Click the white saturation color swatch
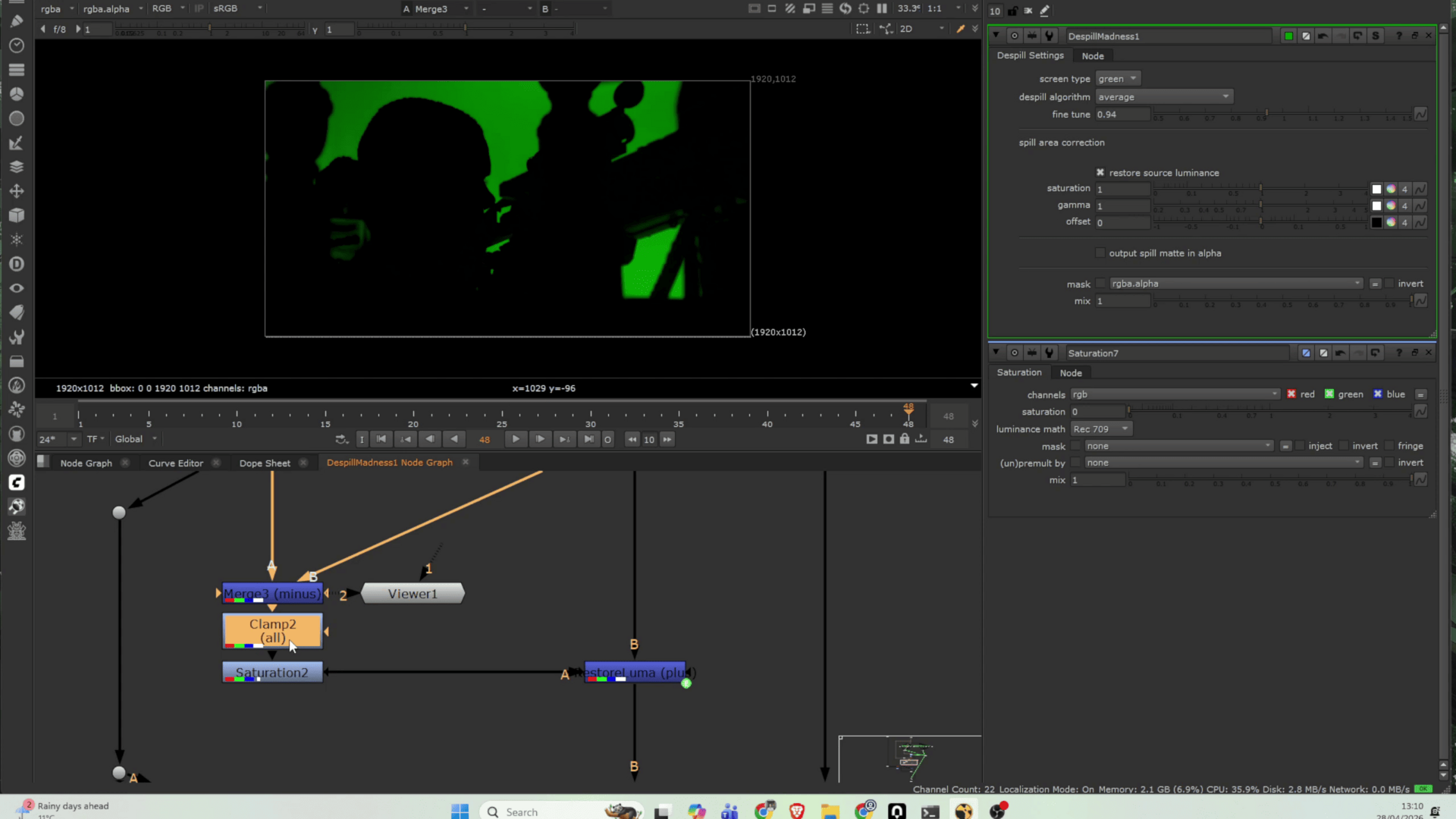The height and width of the screenshot is (819, 1456). coord(1376,189)
